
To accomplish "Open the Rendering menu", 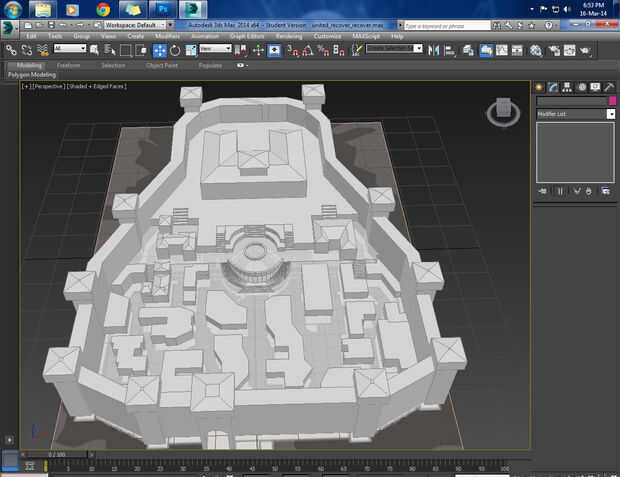I will 289,36.
